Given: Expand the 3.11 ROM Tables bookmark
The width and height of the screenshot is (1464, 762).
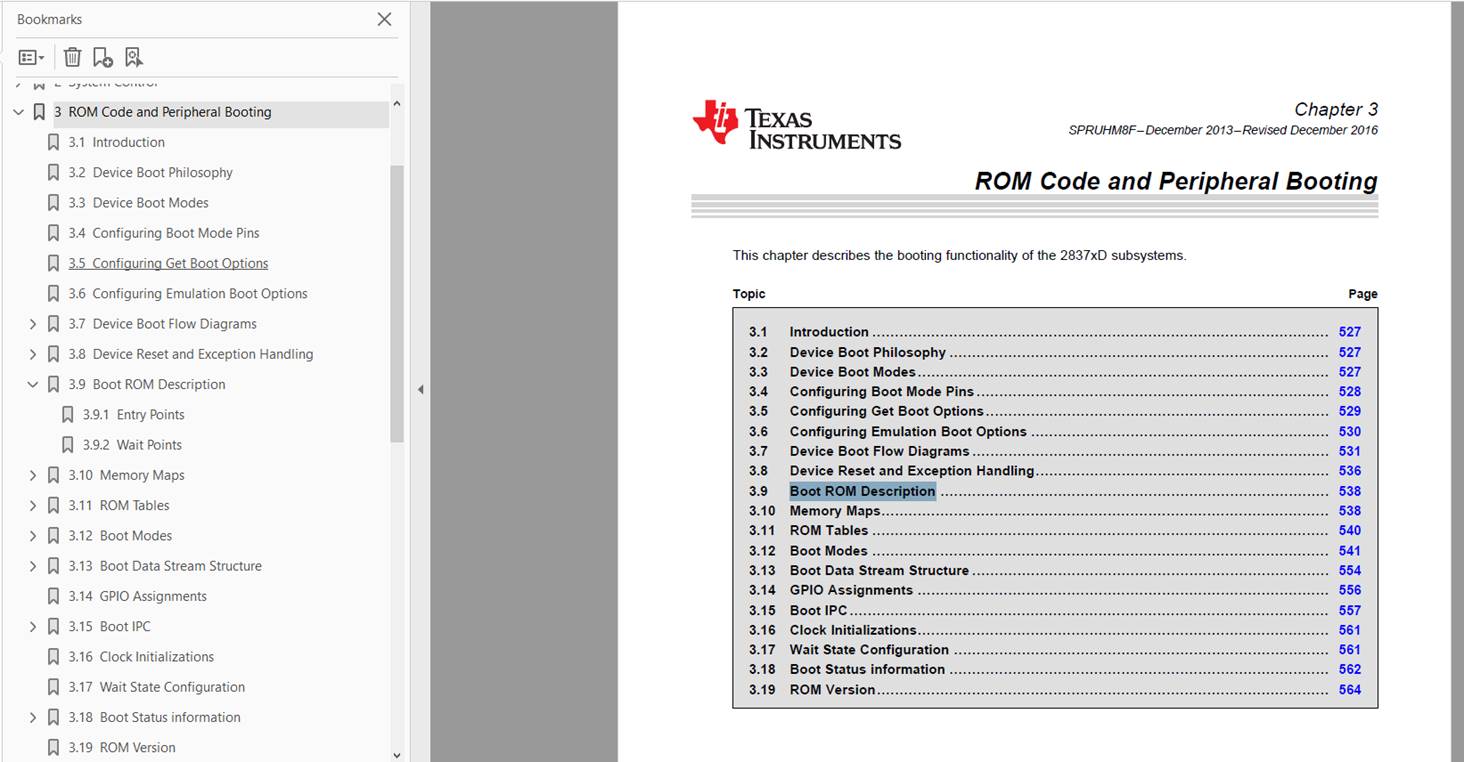Looking at the screenshot, I should click(32, 505).
